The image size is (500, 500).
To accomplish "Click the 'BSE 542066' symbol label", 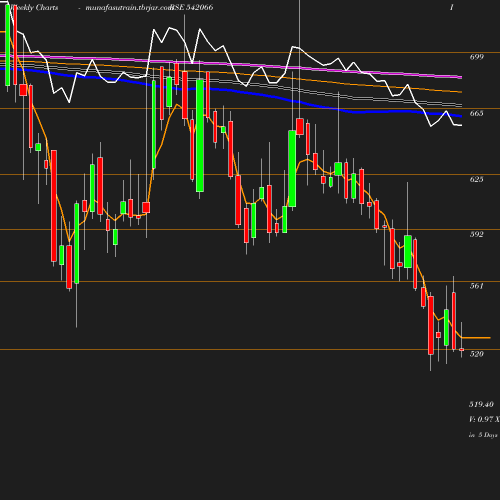I will point(192,7).
